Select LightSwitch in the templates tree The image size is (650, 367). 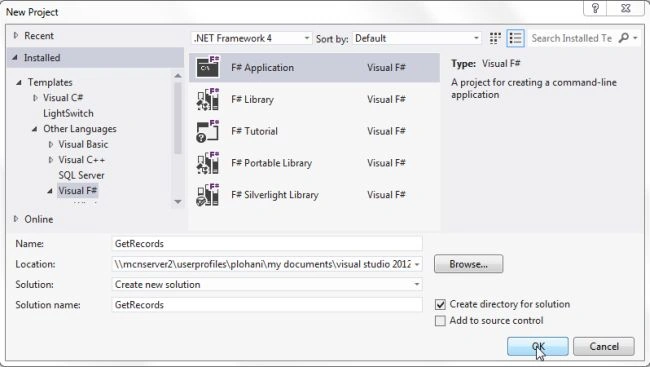[68, 113]
